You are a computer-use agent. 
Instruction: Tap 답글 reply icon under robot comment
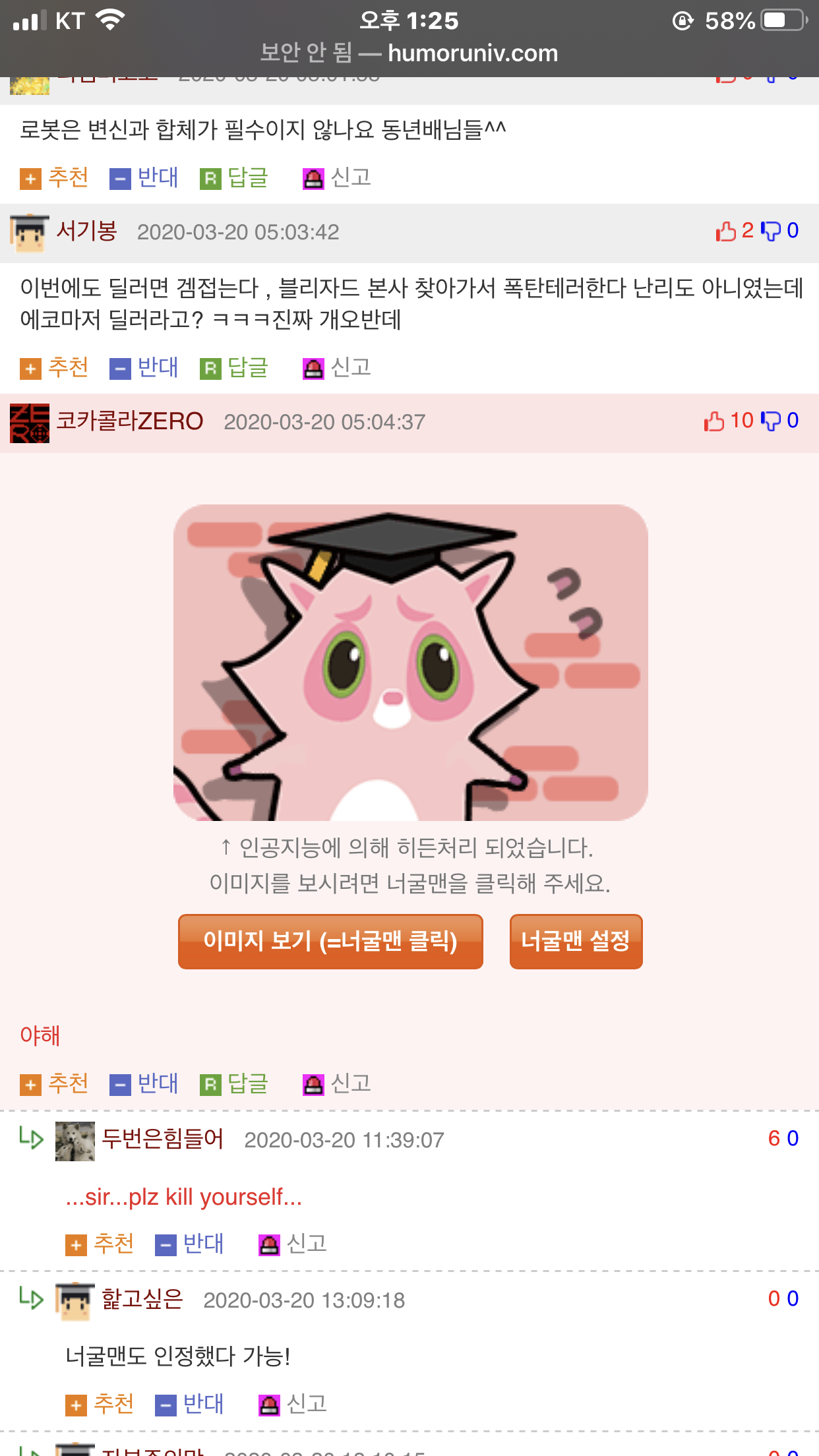click(x=210, y=179)
